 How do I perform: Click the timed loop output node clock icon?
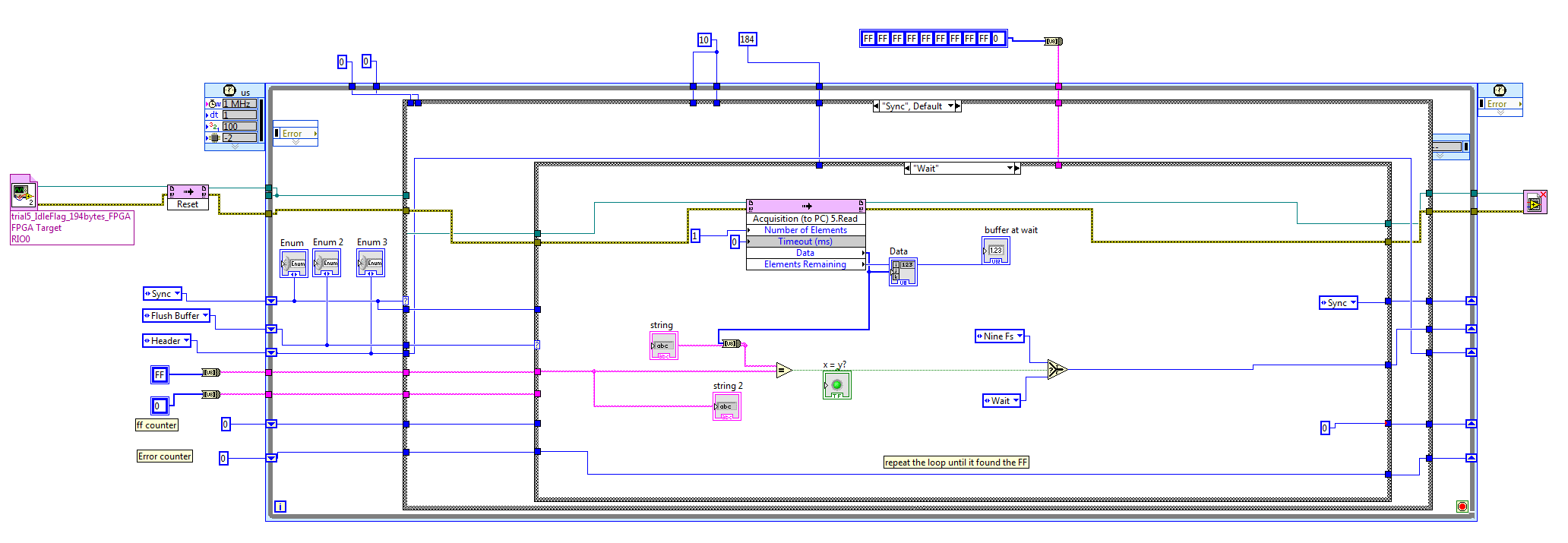click(1500, 90)
